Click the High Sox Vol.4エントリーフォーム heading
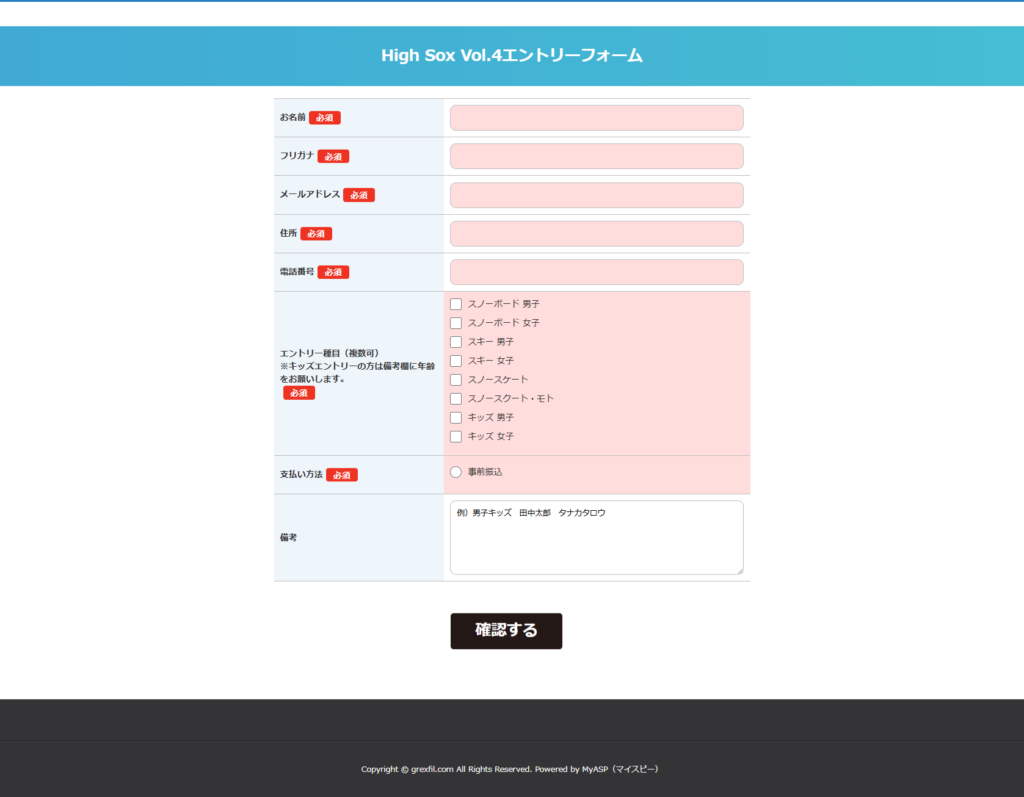This screenshot has height=797, width=1024. click(512, 56)
